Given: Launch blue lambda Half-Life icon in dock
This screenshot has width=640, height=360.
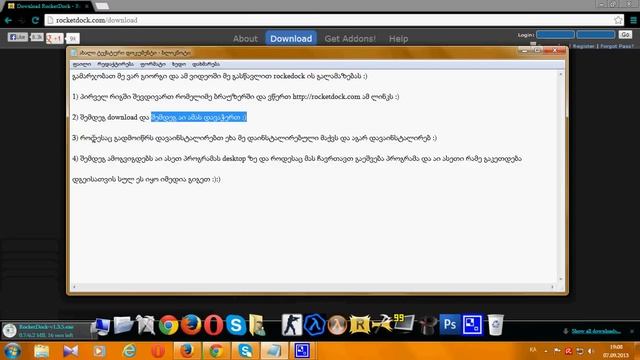Looking at the screenshot, I should [315, 325].
